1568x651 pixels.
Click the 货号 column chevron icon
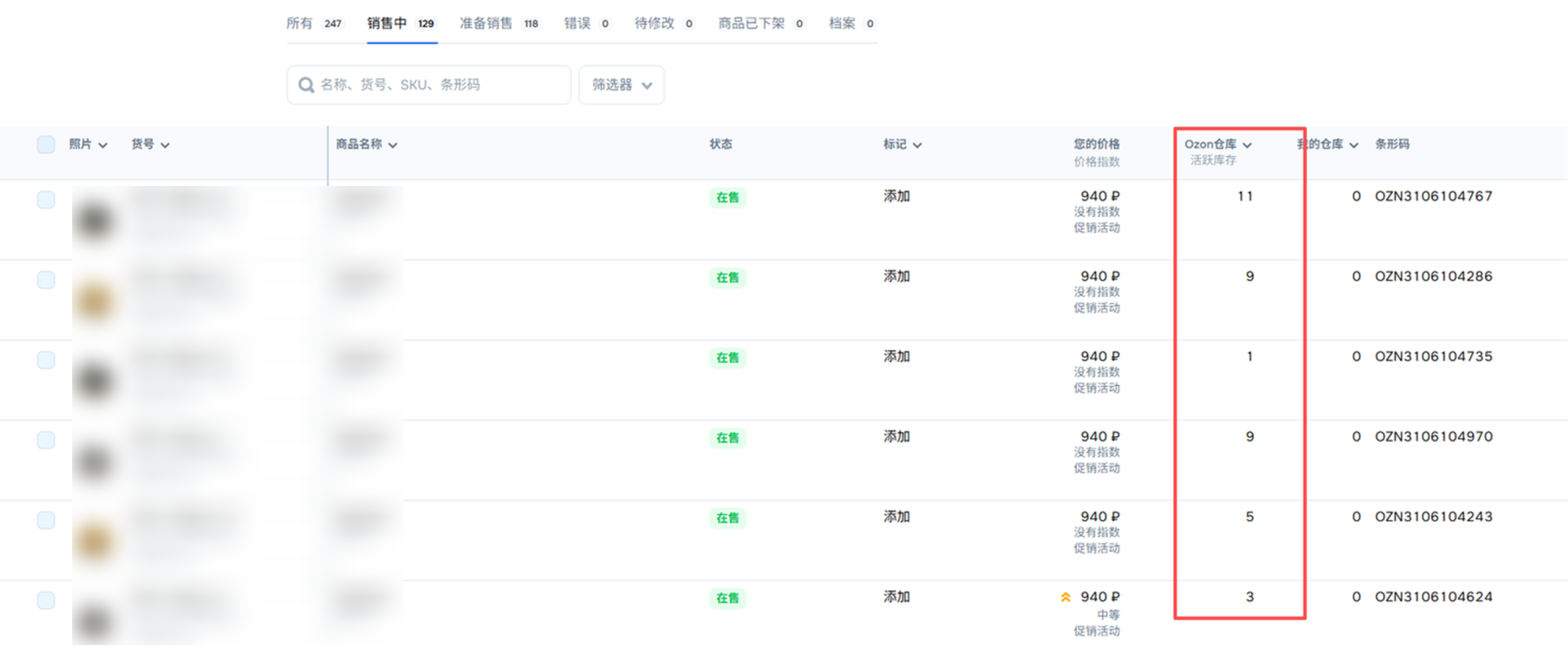pos(165,145)
